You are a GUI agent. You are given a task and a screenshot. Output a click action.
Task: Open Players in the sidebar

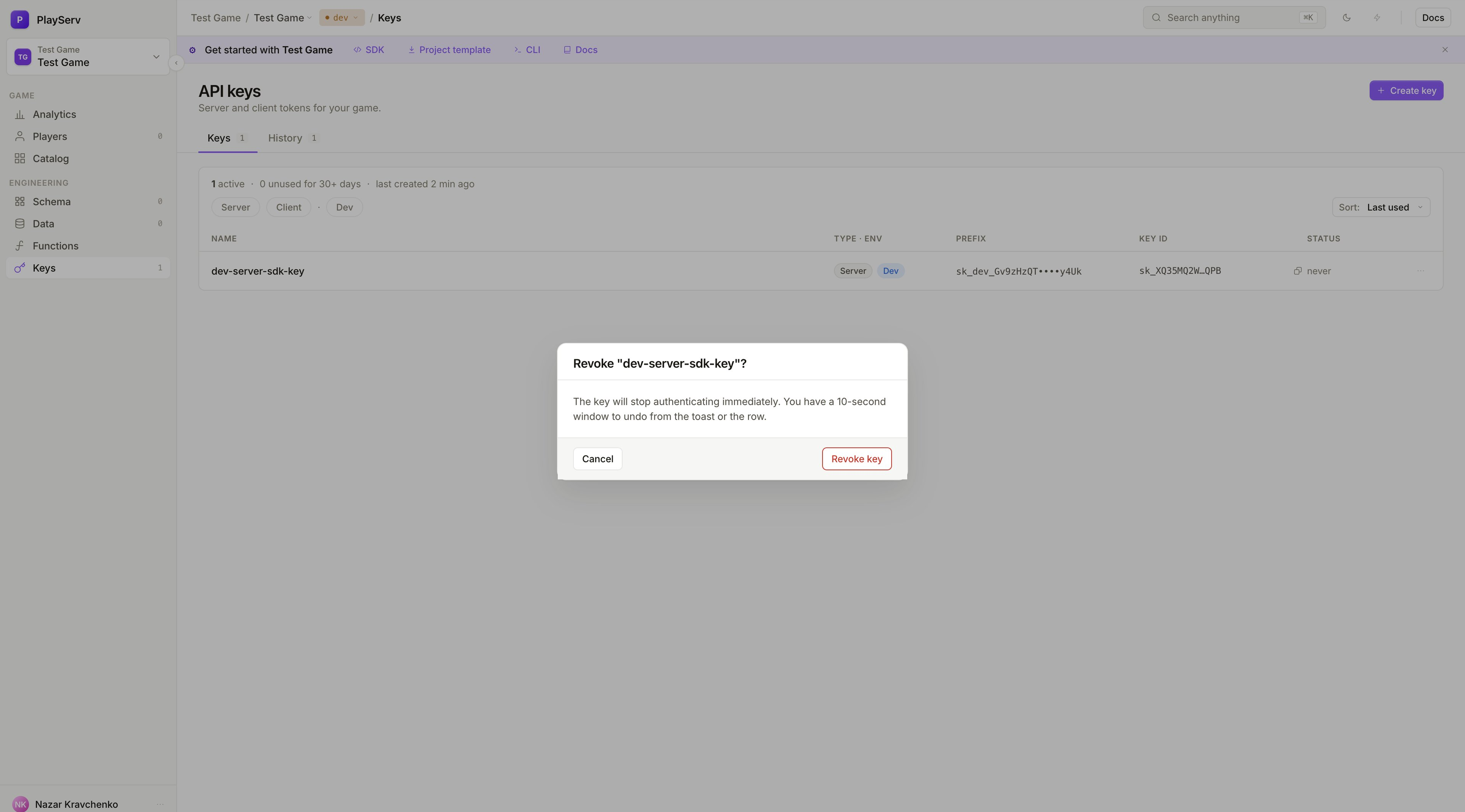point(88,137)
